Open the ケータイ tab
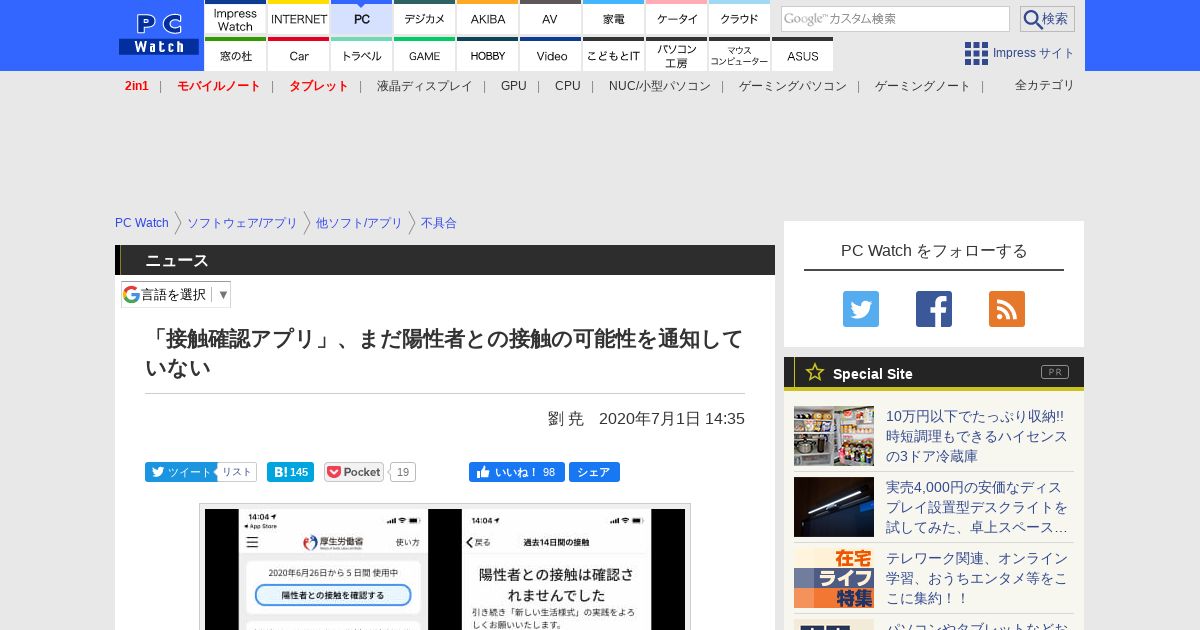Viewport: 1200px width, 630px height. [677, 18]
